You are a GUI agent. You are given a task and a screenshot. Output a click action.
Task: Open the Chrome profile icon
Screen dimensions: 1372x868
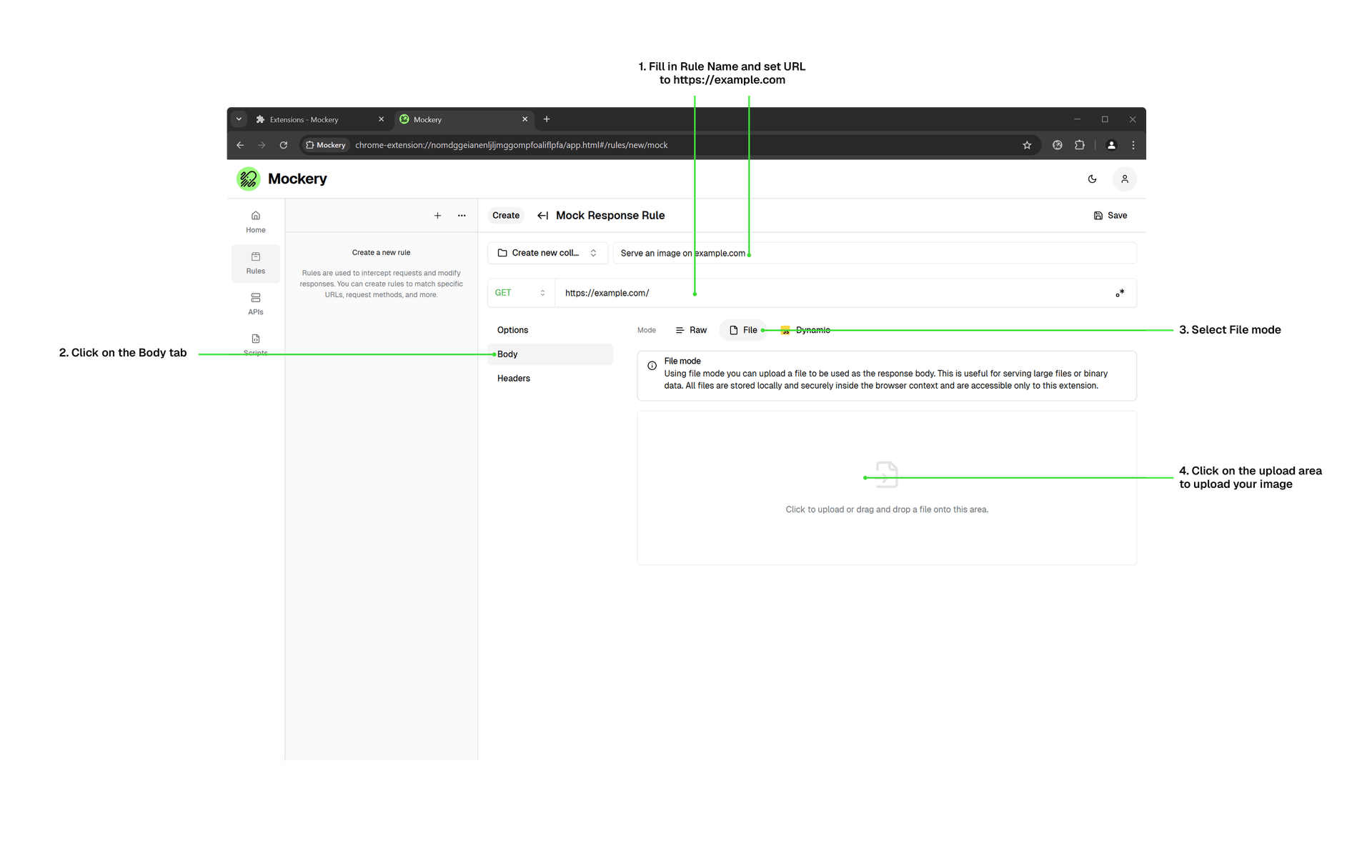coord(1111,145)
